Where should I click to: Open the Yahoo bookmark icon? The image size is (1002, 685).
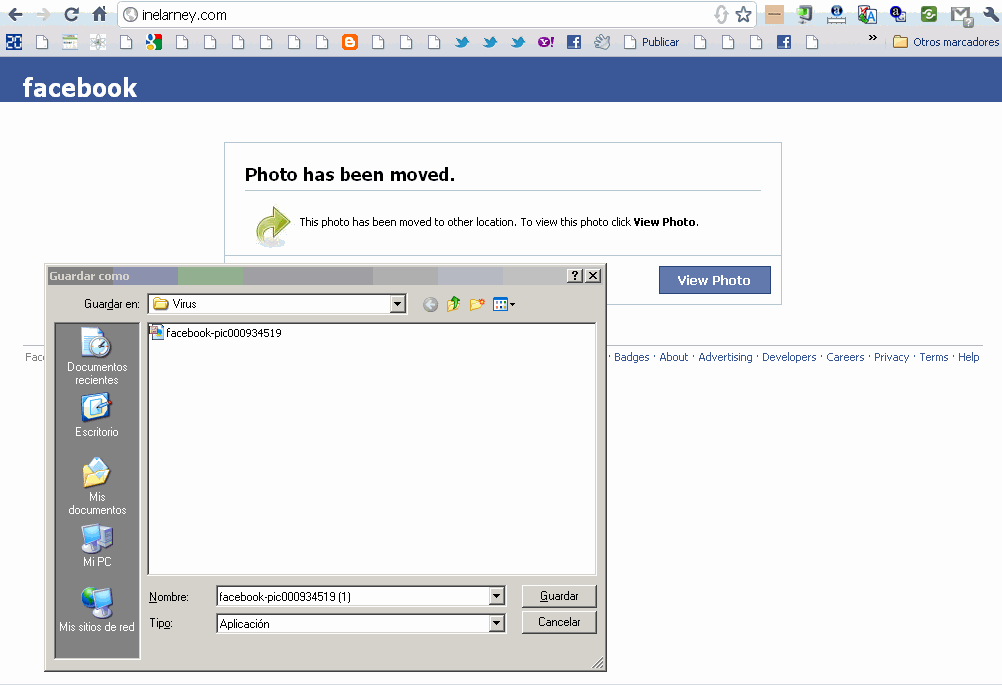(546, 42)
